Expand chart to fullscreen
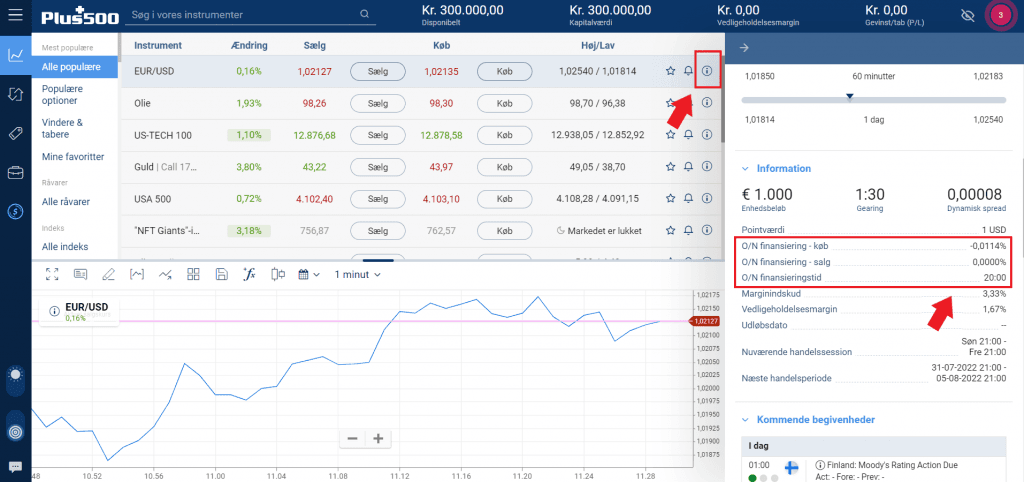Screen dimensions: 1024x482 [51, 274]
